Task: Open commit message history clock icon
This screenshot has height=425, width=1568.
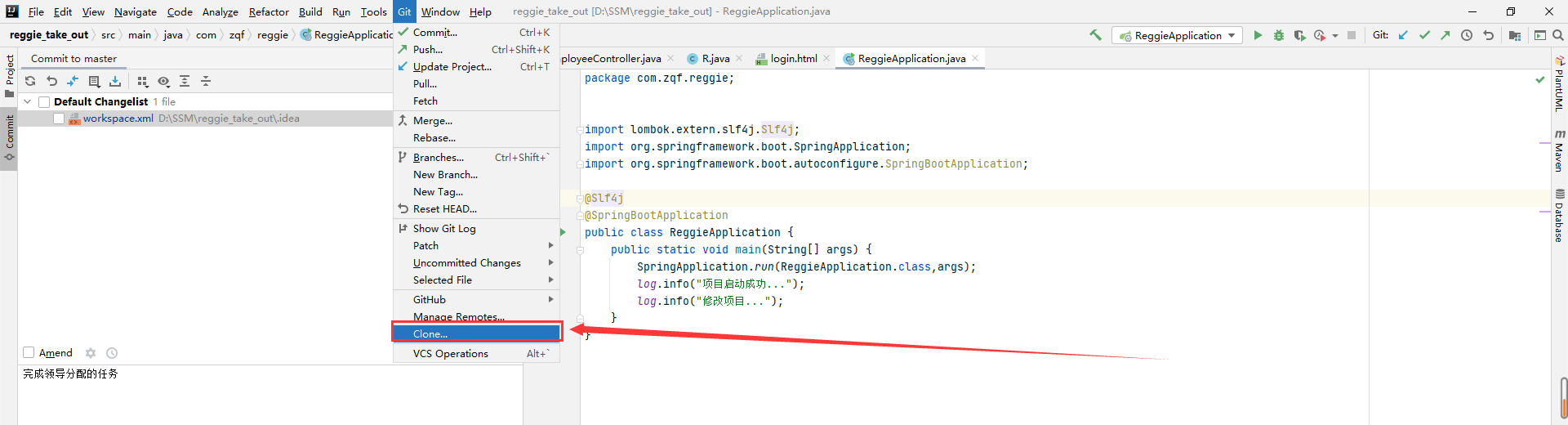Action: pyautogui.click(x=112, y=353)
